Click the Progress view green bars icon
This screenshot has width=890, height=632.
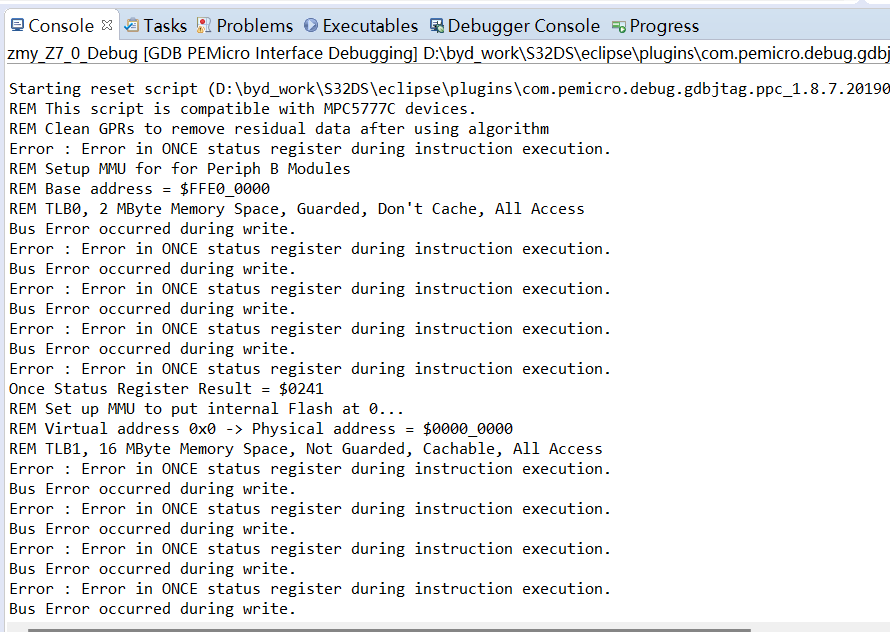pyautogui.click(x=619, y=25)
